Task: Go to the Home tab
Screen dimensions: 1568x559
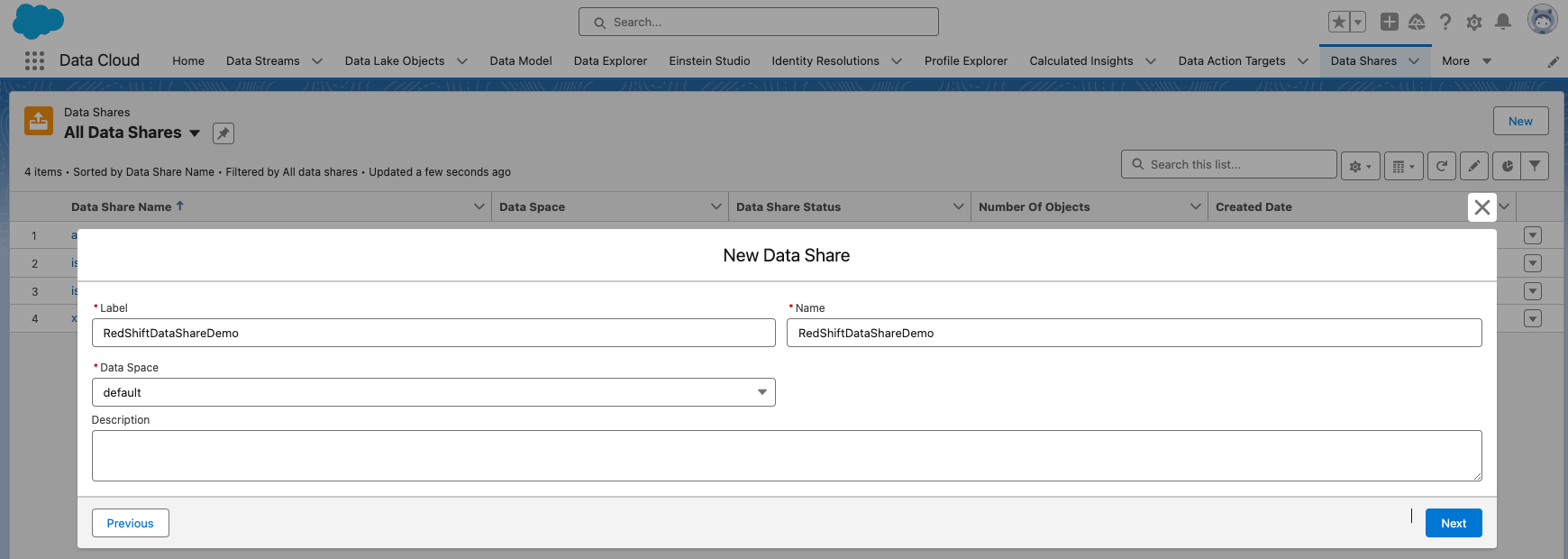Action: tap(188, 61)
